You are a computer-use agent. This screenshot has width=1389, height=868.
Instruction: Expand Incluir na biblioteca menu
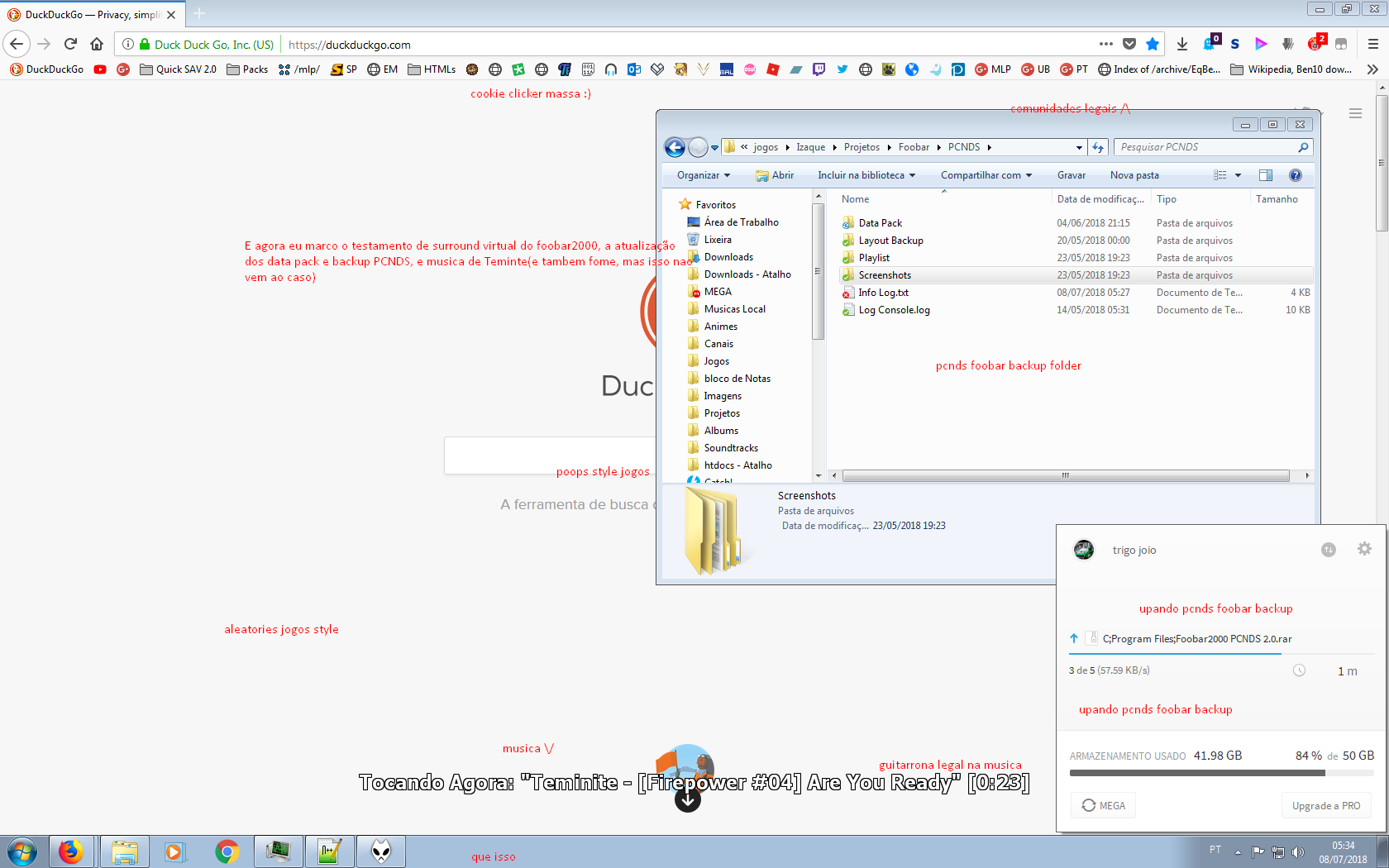pyautogui.click(x=866, y=175)
